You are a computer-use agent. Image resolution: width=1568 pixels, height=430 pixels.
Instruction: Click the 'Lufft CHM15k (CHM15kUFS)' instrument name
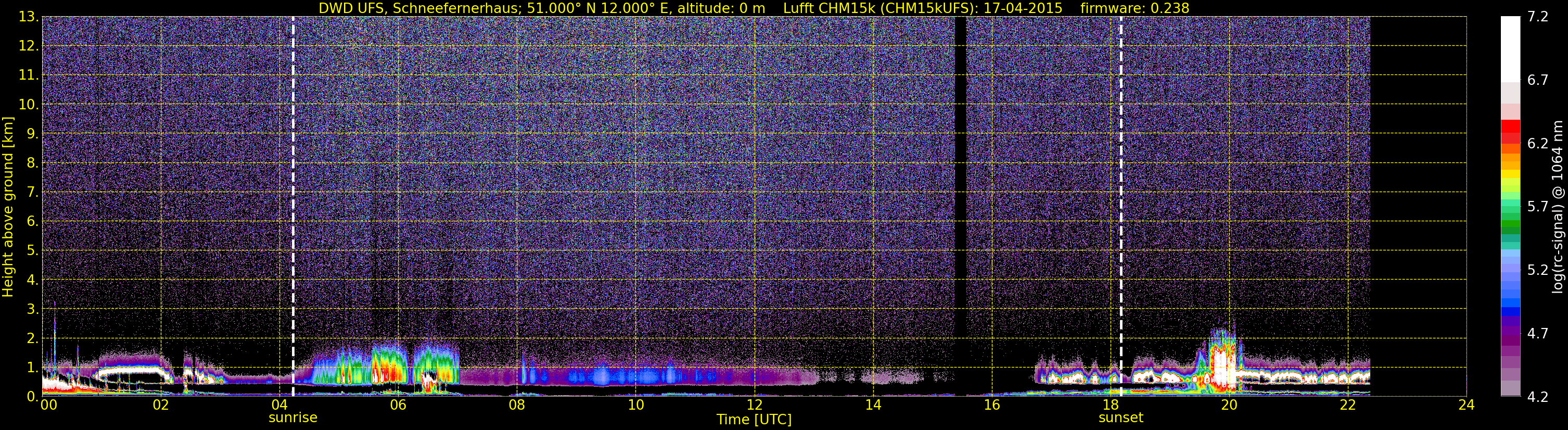(880, 8)
